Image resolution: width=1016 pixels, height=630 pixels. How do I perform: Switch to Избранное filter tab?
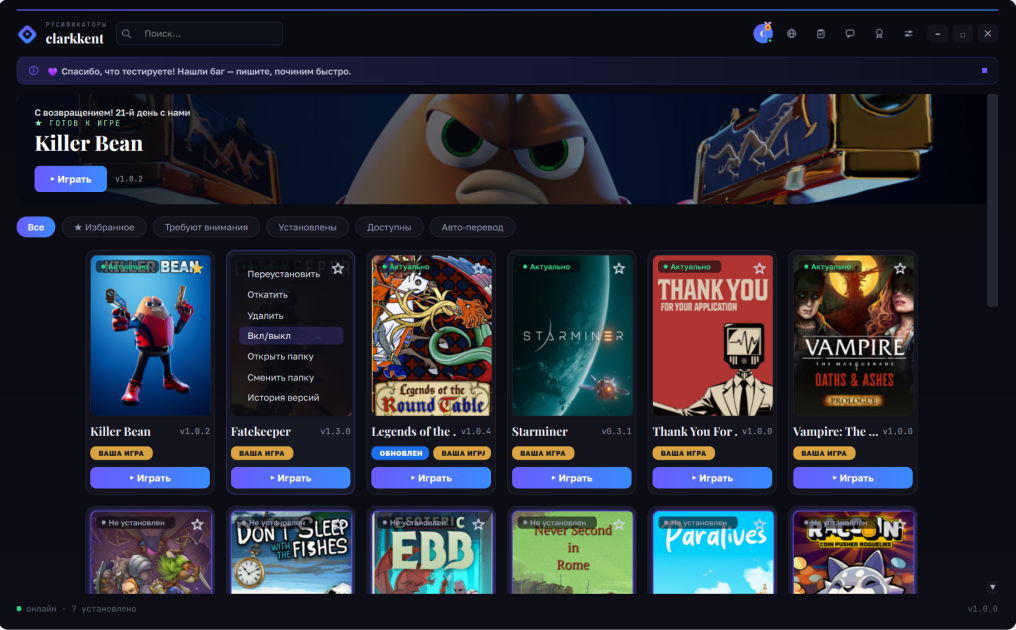click(104, 227)
